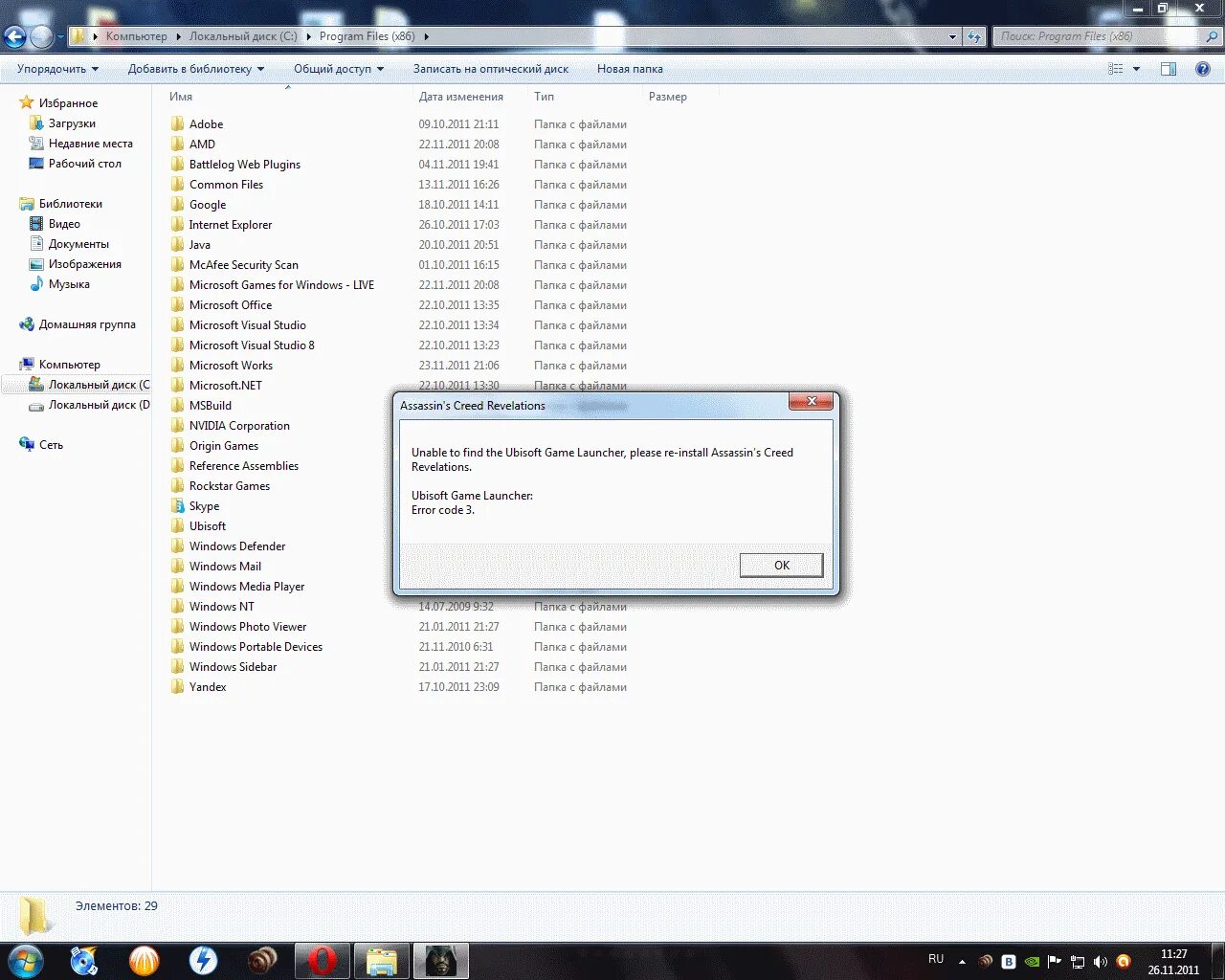Image resolution: width=1225 pixels, height=980 pixels.
Task: Open Explorer help with the question mark
Action: pos(1203,69)
